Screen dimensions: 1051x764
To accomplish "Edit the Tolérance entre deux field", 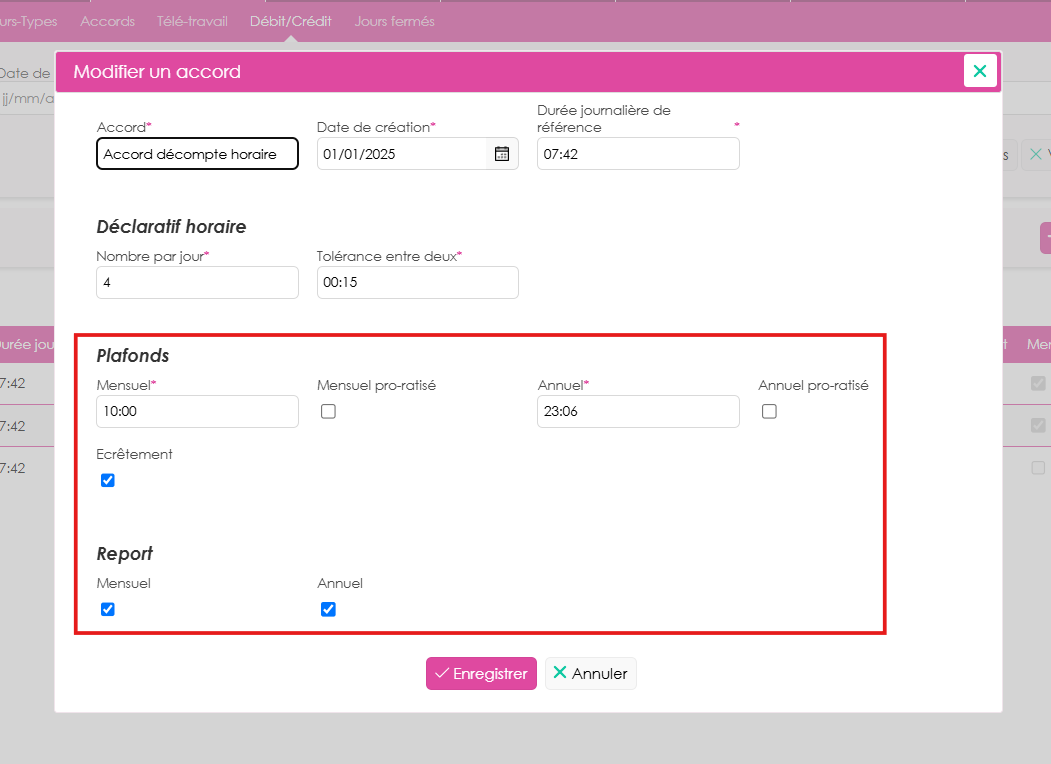I will (x=418, y=283).
